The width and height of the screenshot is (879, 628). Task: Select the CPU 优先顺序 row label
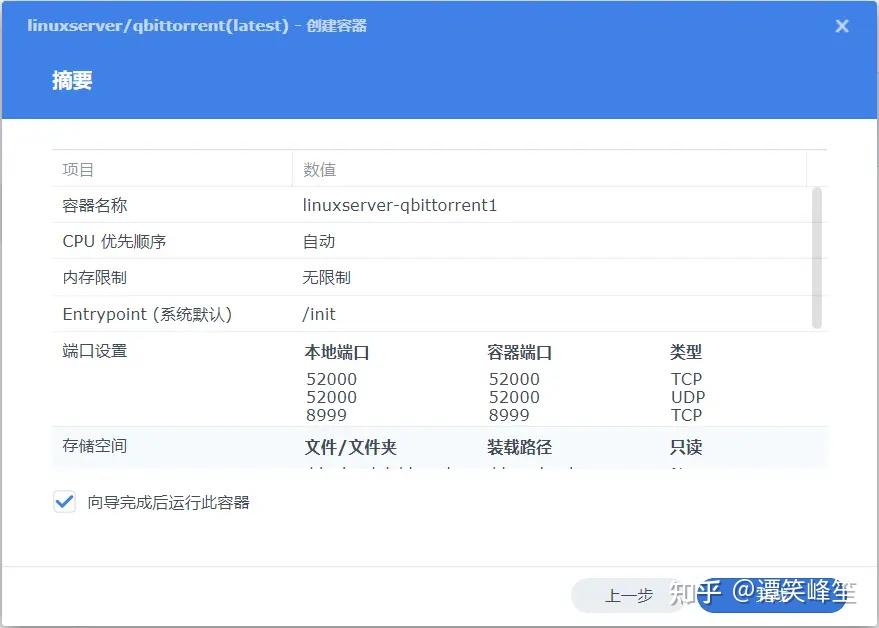click(114, 241)
